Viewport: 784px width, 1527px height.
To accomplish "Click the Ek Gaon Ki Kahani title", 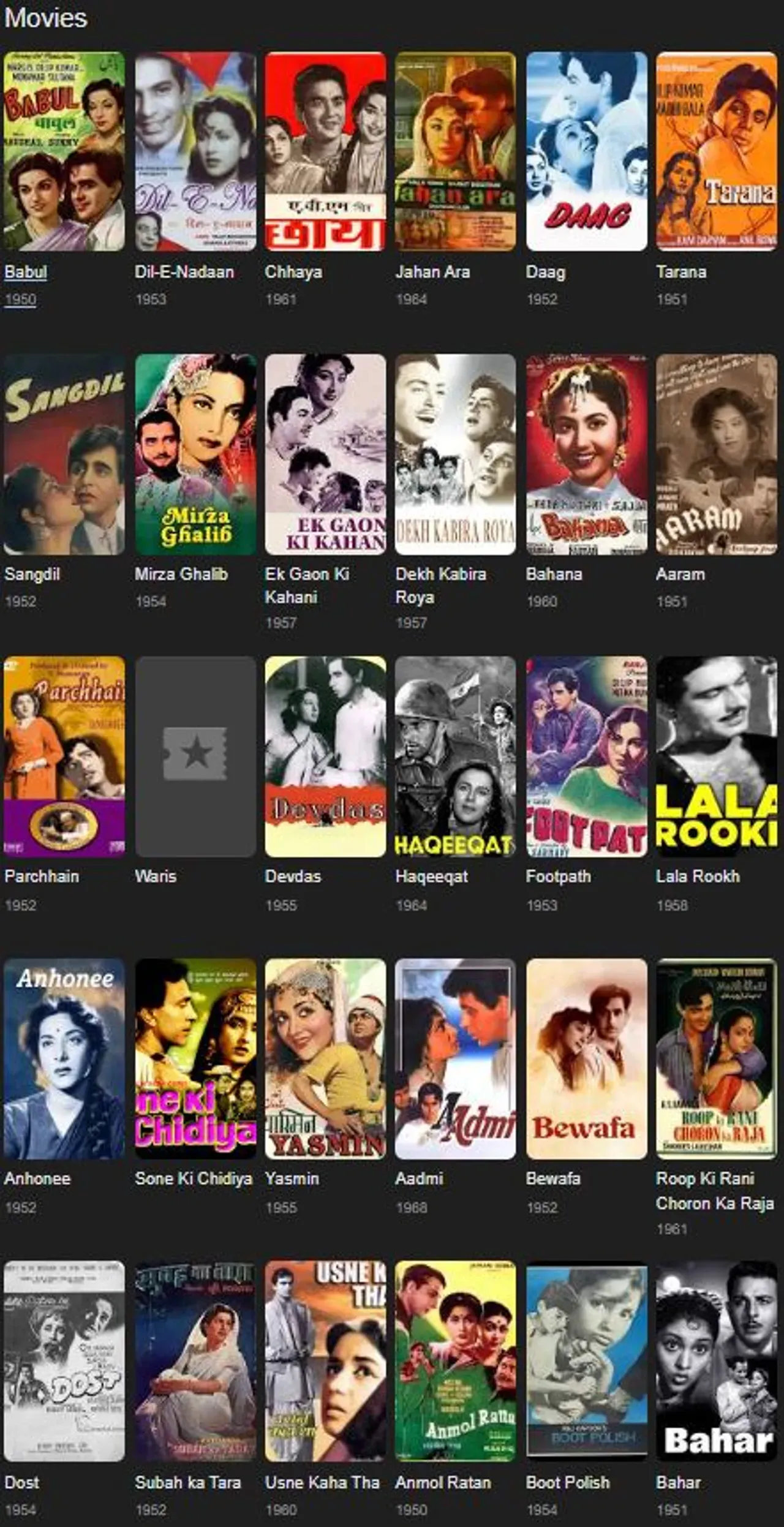I will 307,586.
